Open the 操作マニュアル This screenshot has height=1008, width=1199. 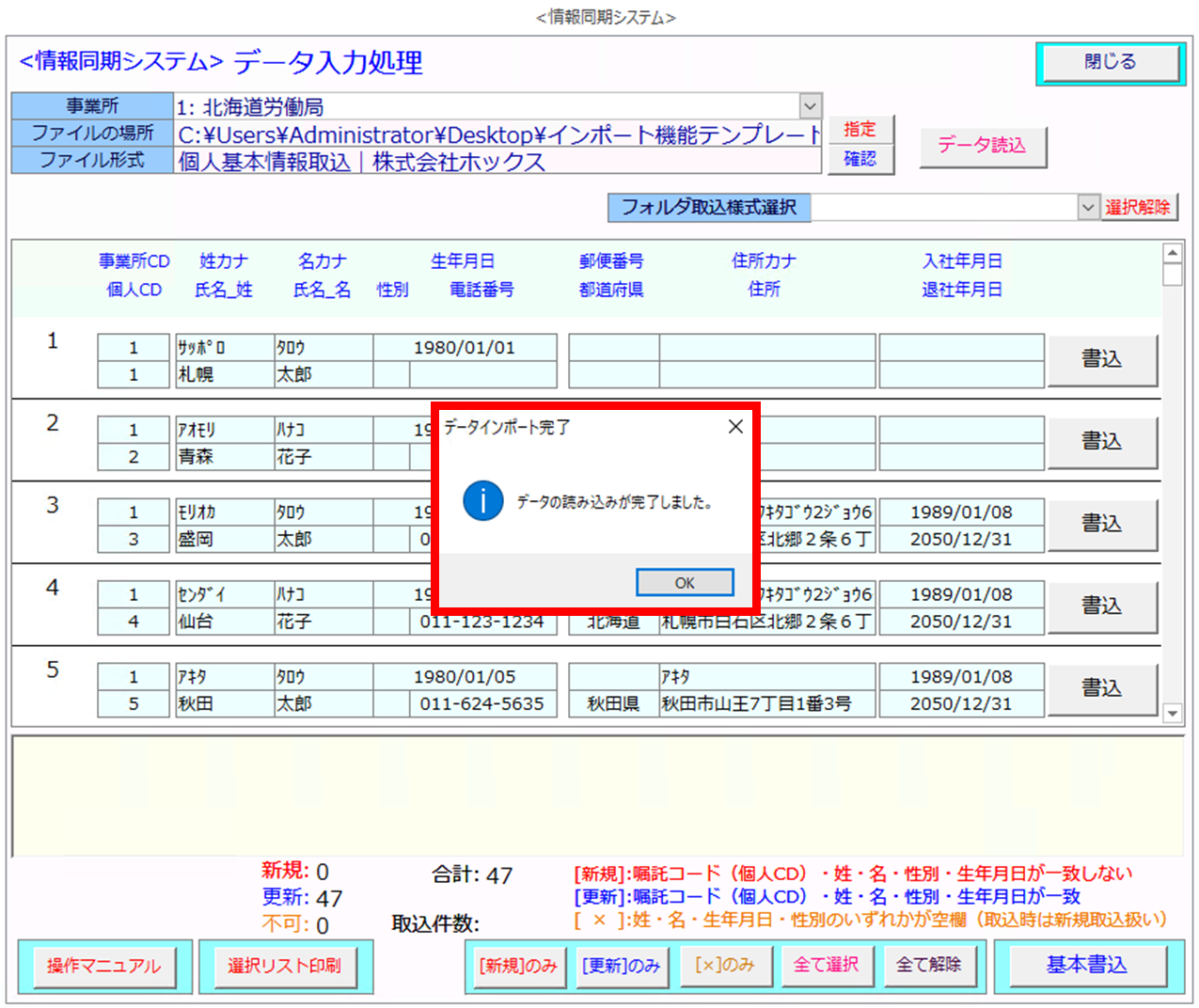click(x=103, y=966)
